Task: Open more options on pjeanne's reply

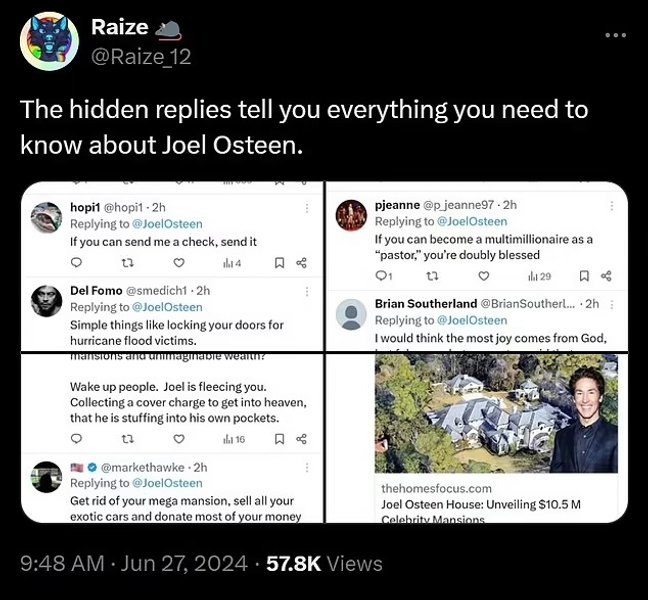Action: point(609,205)
